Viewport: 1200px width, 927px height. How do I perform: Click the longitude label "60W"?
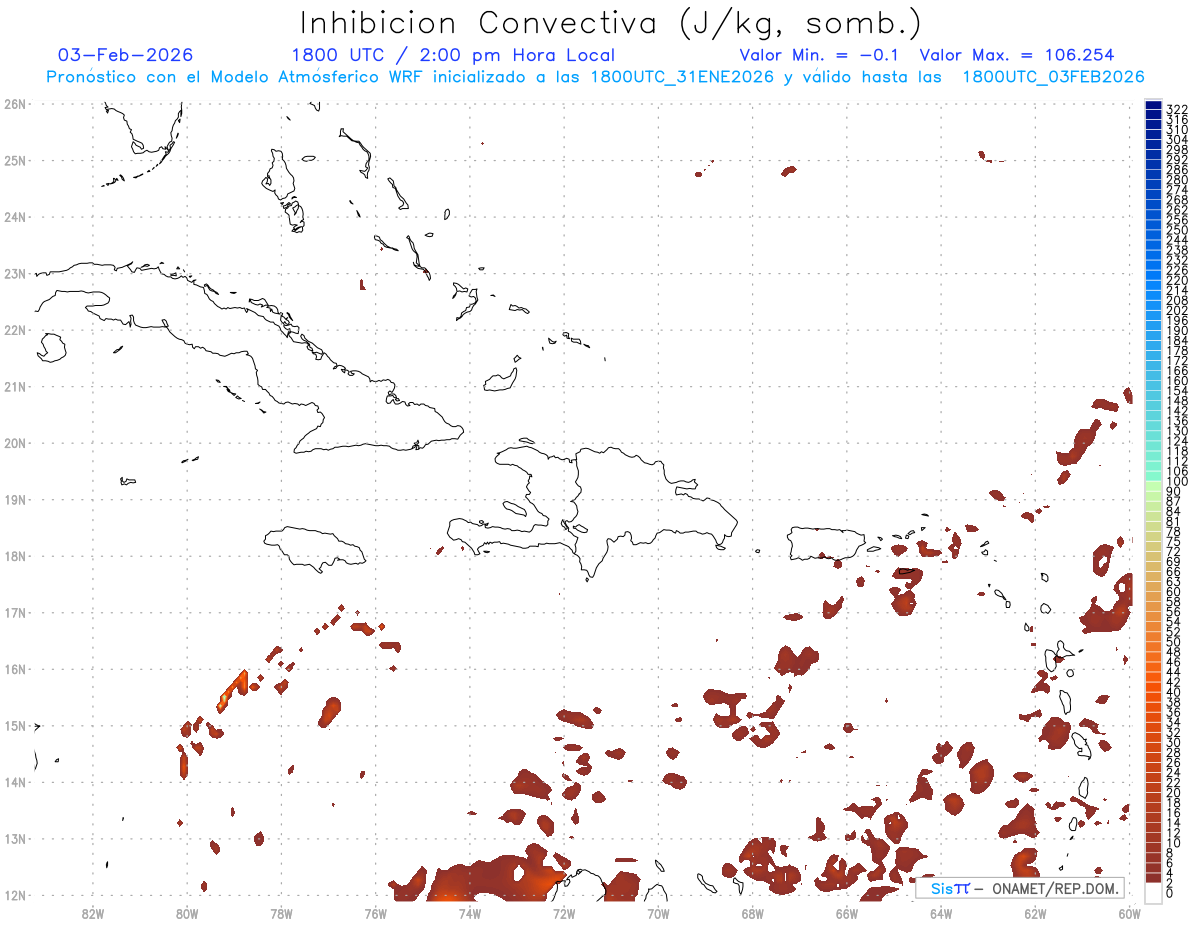click(1130, 912)
